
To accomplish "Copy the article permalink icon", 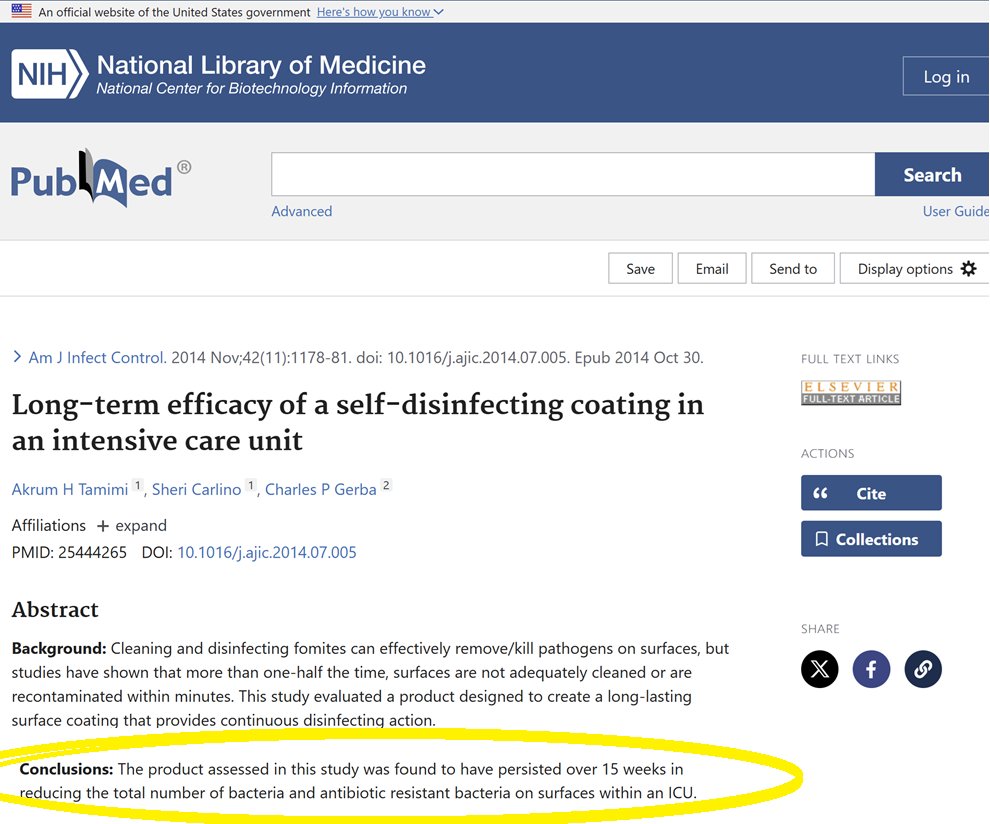I will [923, 669].
